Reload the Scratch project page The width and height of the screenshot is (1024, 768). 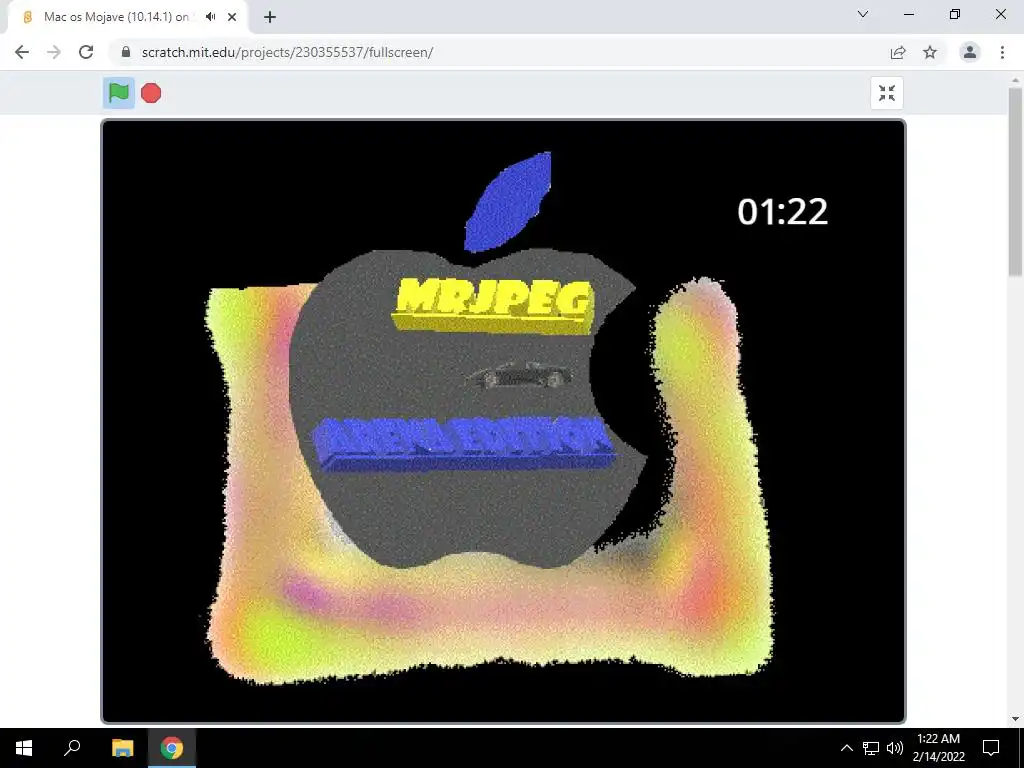click(x=86, y=52)
